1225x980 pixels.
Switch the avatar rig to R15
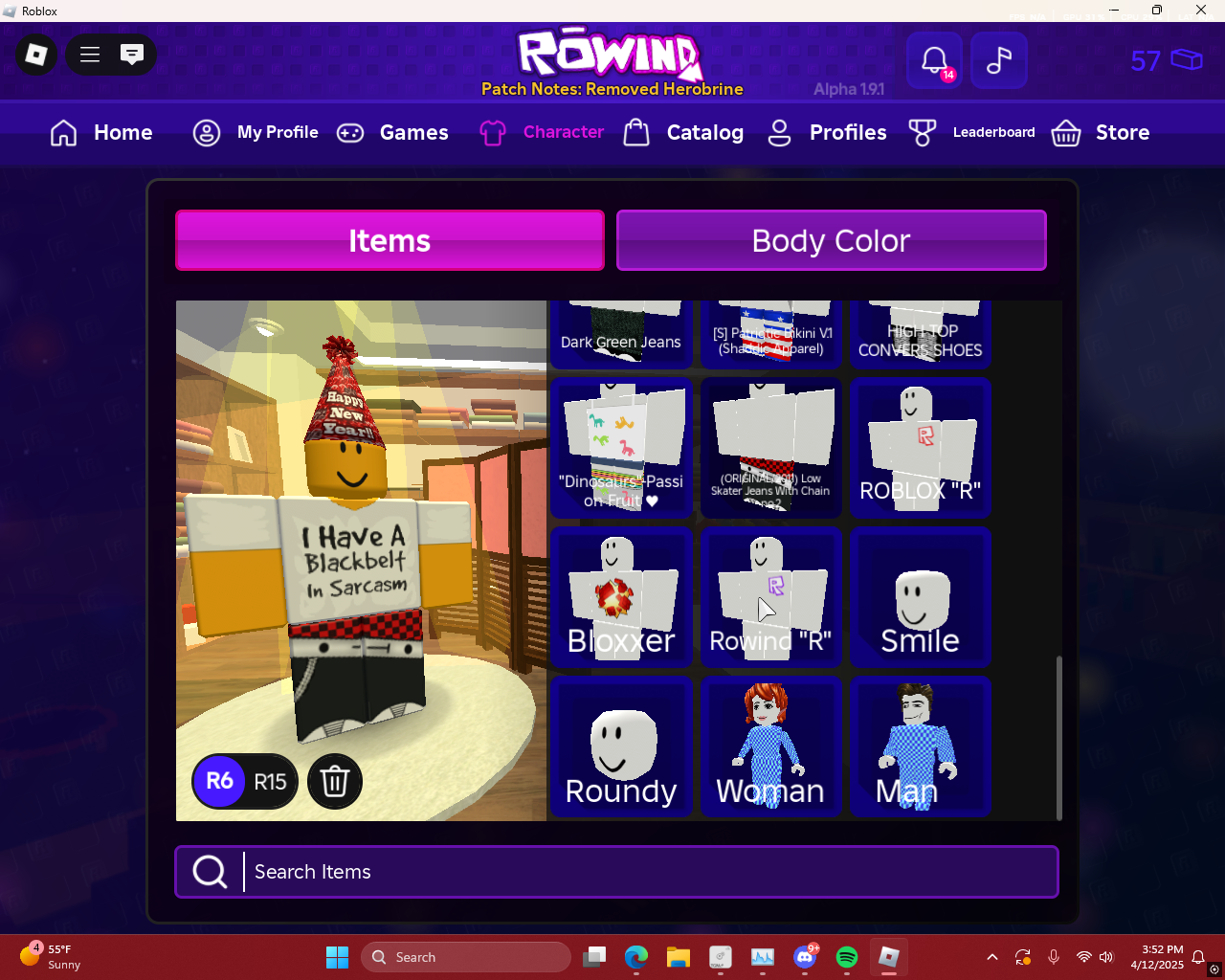pyautogui.click(x=271, y=782)
